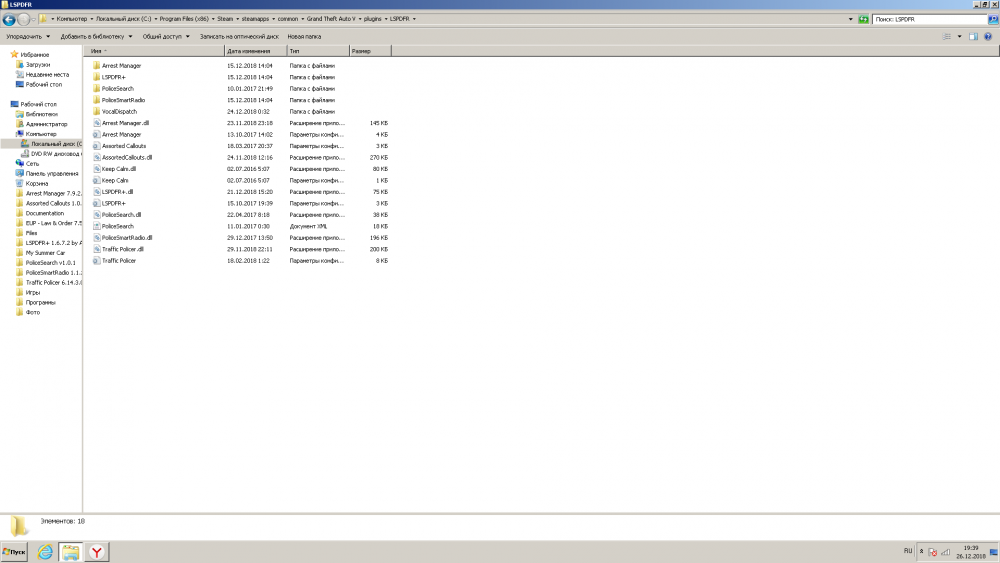Open the Упорядочить dropdown menu

coord(28,36)
